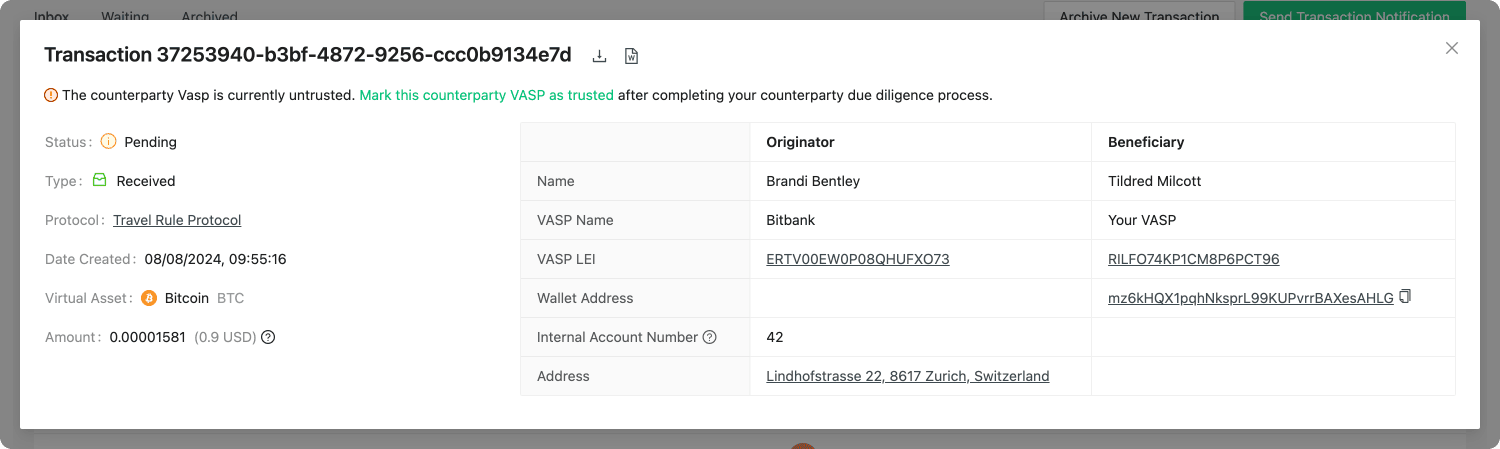Click the Pending status clock icon
The width and height of the screenshot is (1500, 449).
tap(108, 142)
